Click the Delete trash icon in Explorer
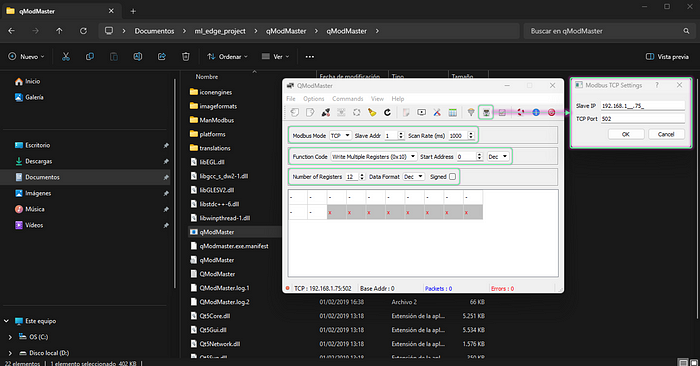The width and height of the screenshot is (700, 366). coord(186,57)
